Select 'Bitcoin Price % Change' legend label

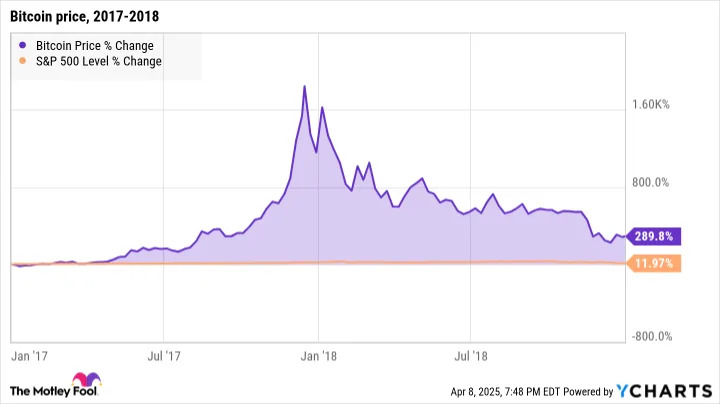click(95, 46)
